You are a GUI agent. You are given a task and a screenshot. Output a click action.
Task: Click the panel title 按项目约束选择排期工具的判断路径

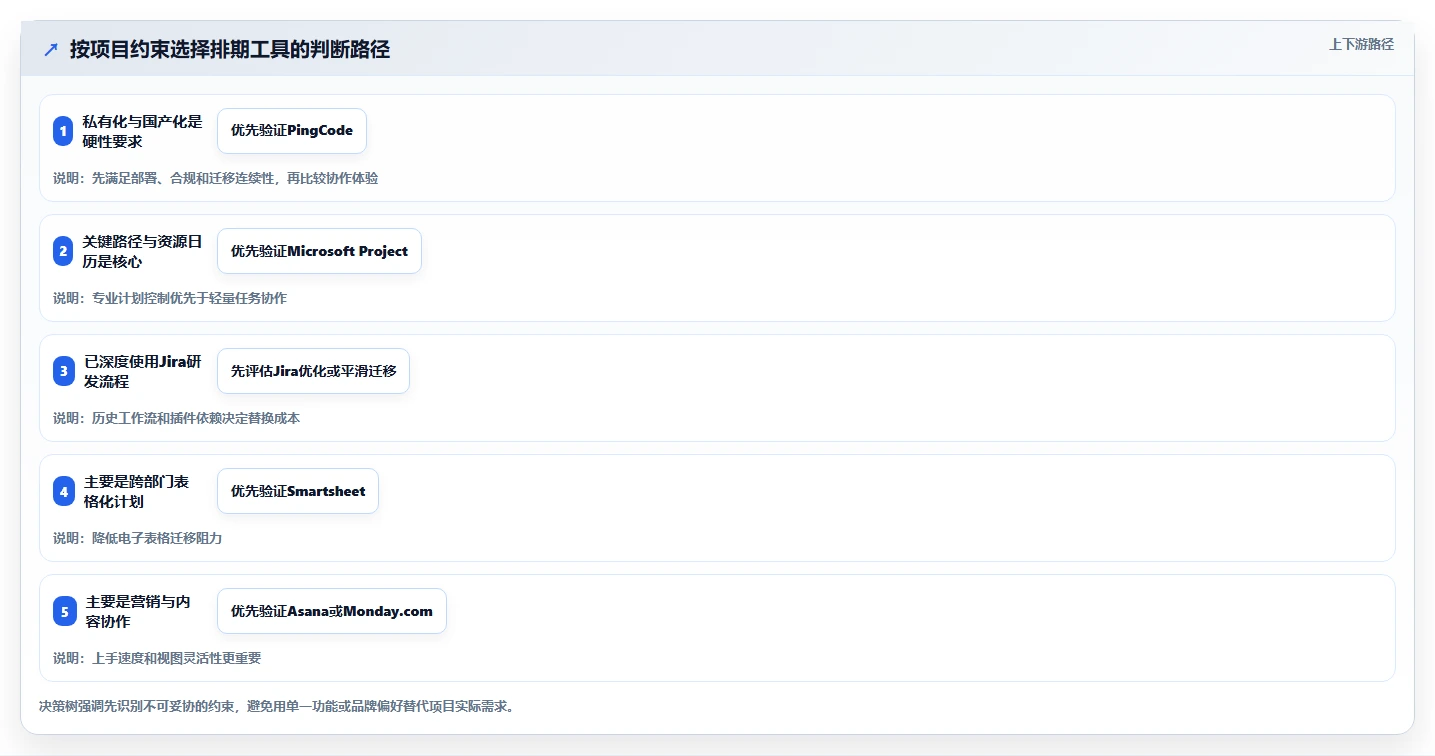click(x=230, y=50)
